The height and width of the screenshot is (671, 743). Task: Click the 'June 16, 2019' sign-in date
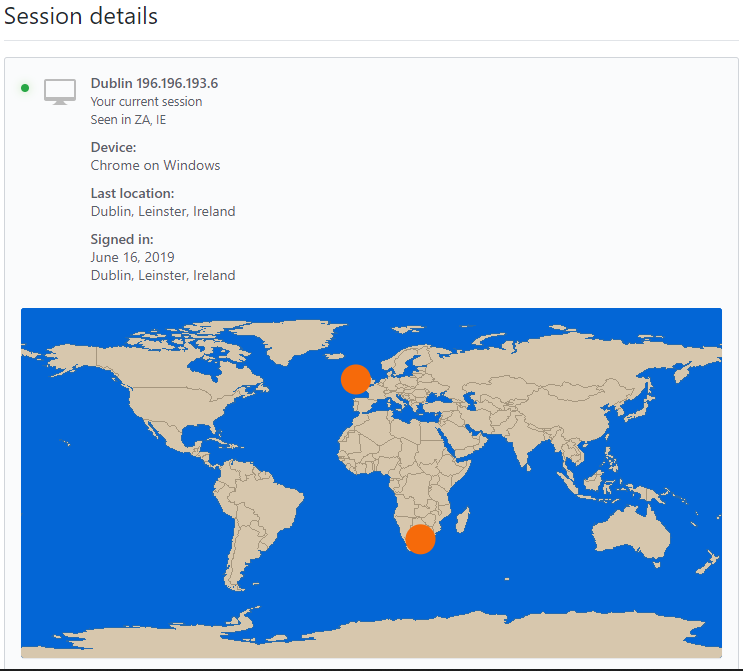(133, 257)
